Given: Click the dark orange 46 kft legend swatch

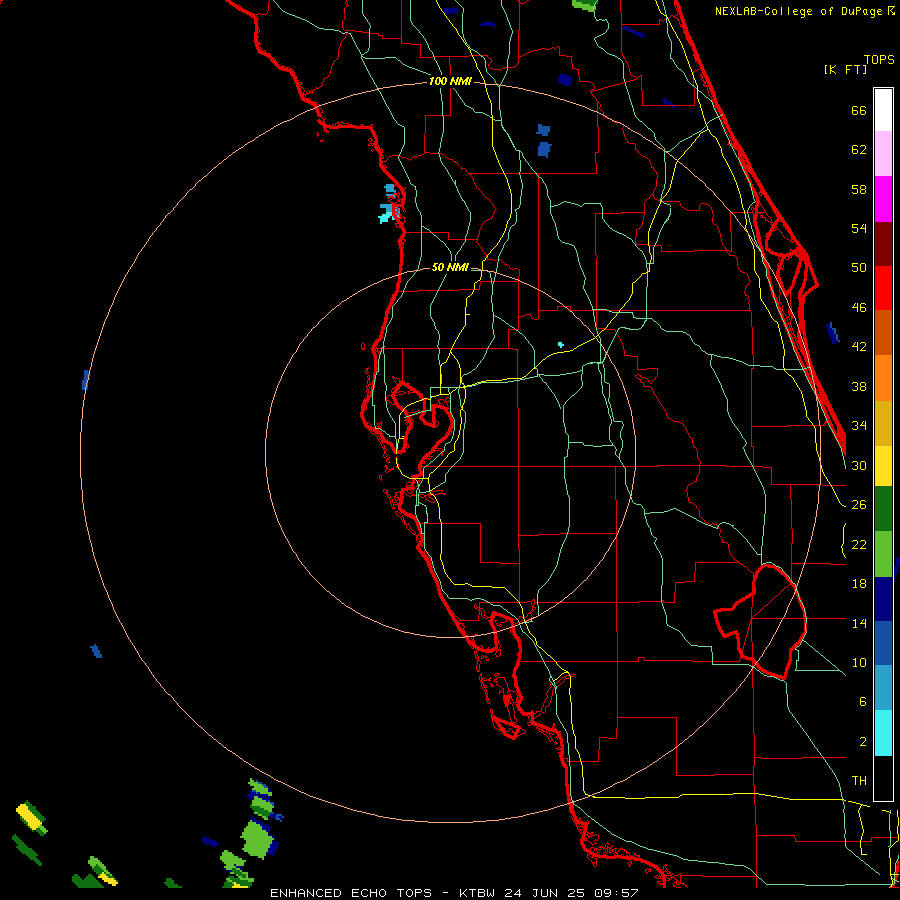Looking at the screenshot, I should coord(883,332).
